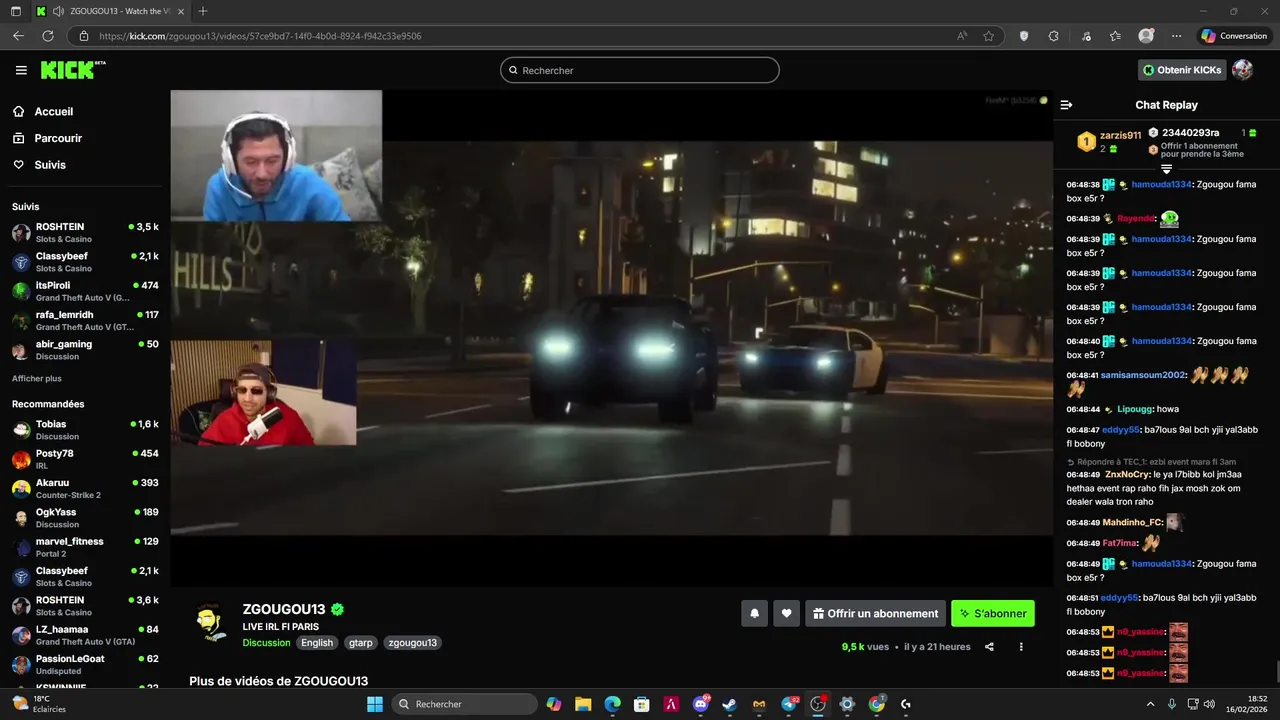This screenshot has height=720, width=1280.
Task: Open recommended channel PassionLeGoat
Action: coord(85,664)
